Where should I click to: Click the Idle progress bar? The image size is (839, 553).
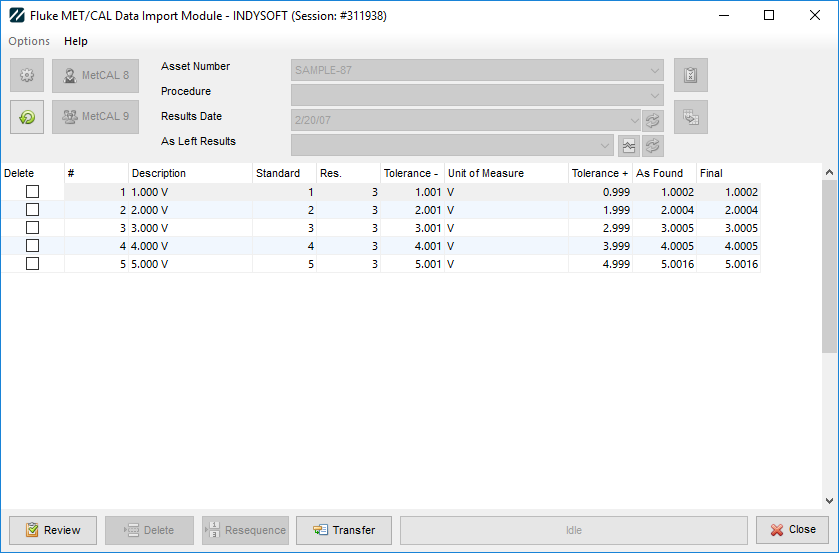[573, 530]
